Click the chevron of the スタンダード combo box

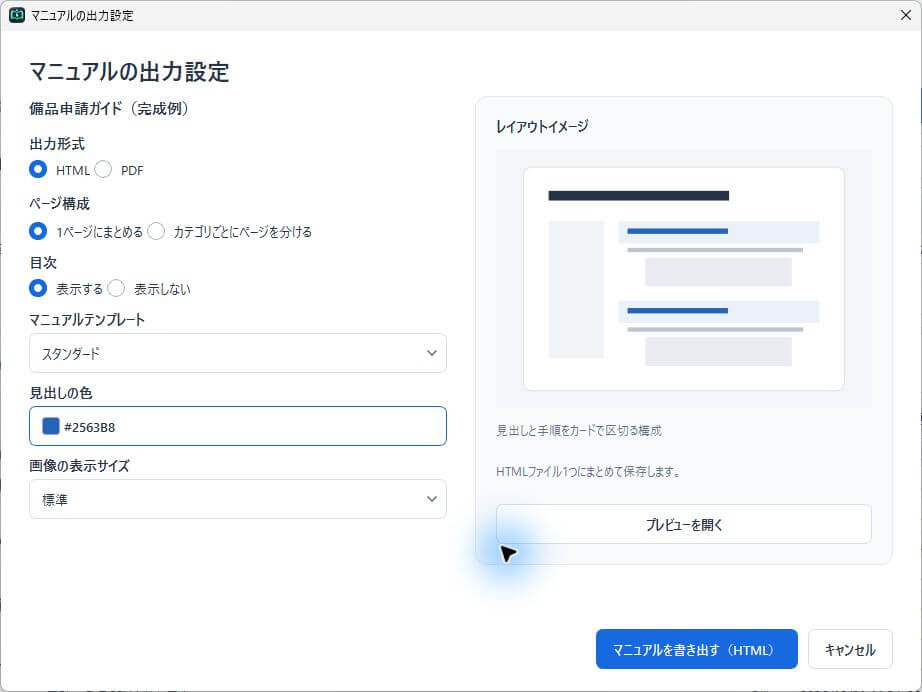[432, 353]
